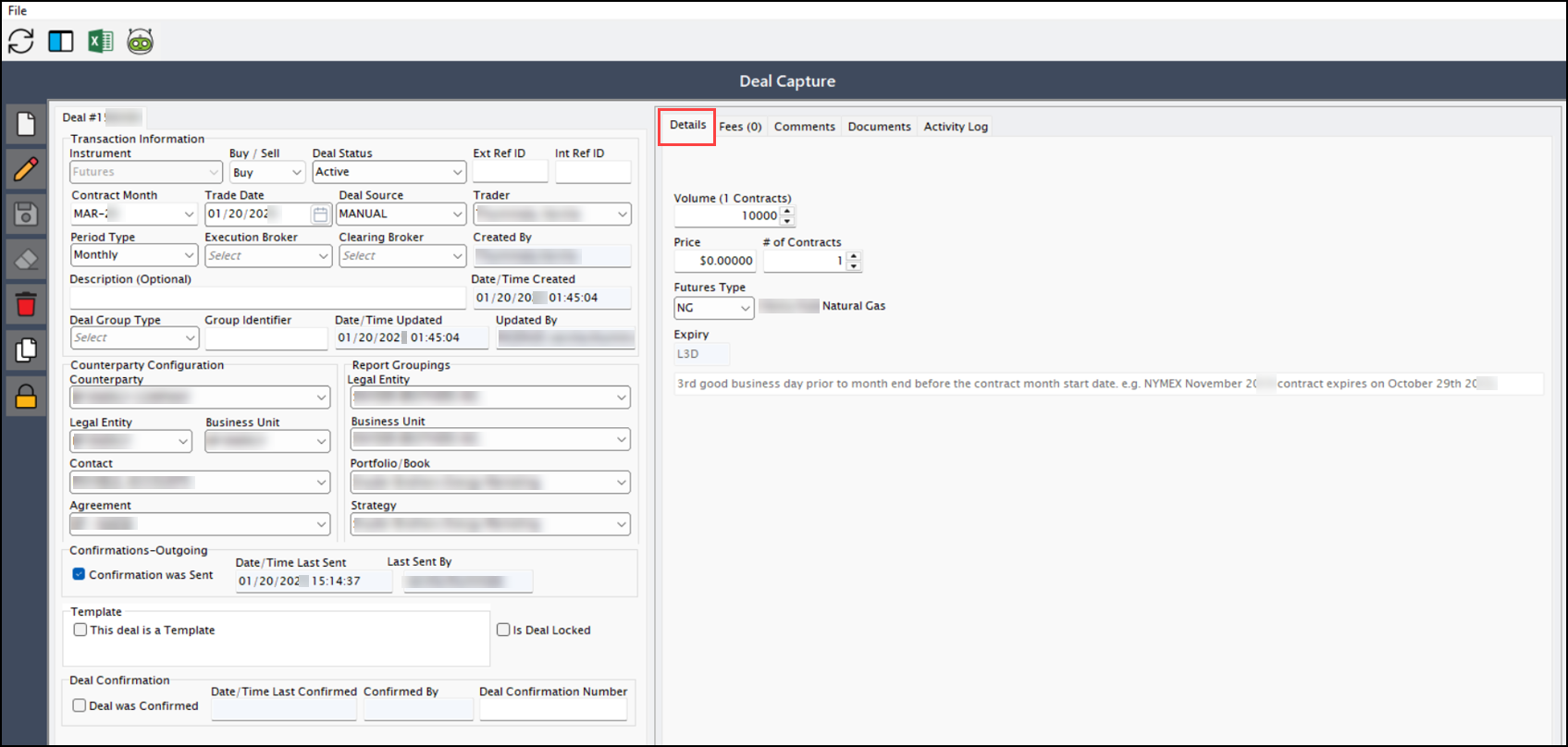Click the # of Contracts field
The height and width of the screenshot is (747, 1568).
805,262
